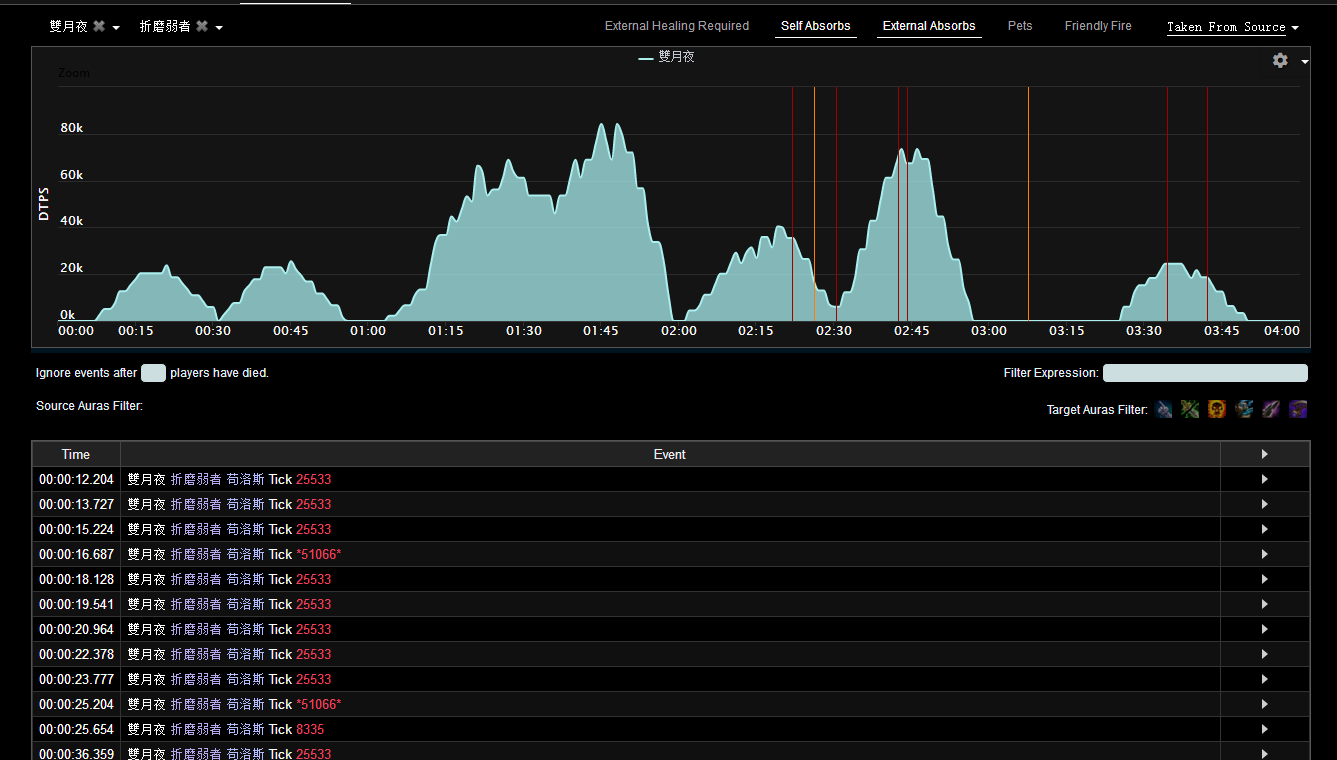Click the dark marker line near 03:35
This screenshot has width=1337, height=760.
point(1167,203)
